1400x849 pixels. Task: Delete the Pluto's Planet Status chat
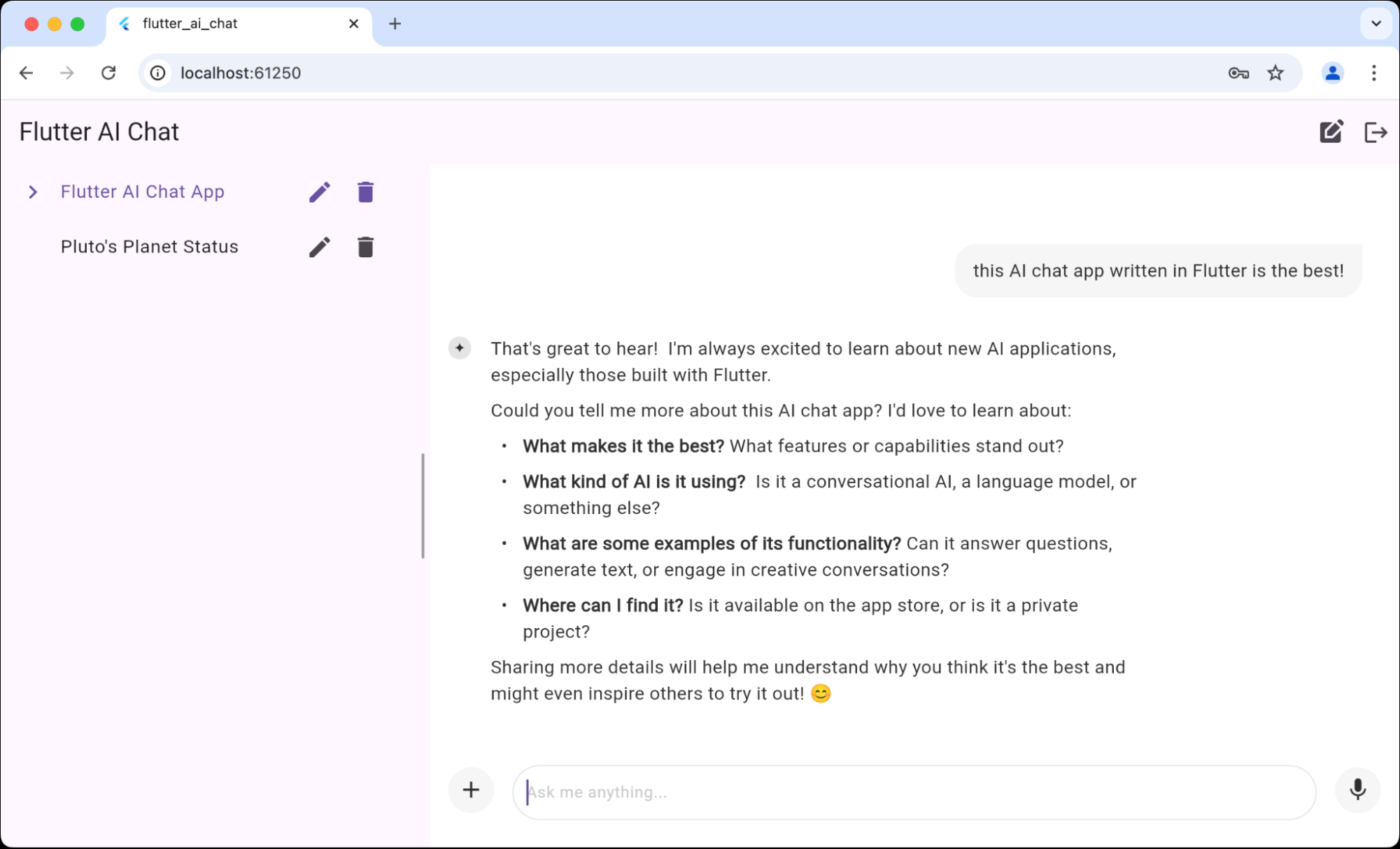coord(365,247)
